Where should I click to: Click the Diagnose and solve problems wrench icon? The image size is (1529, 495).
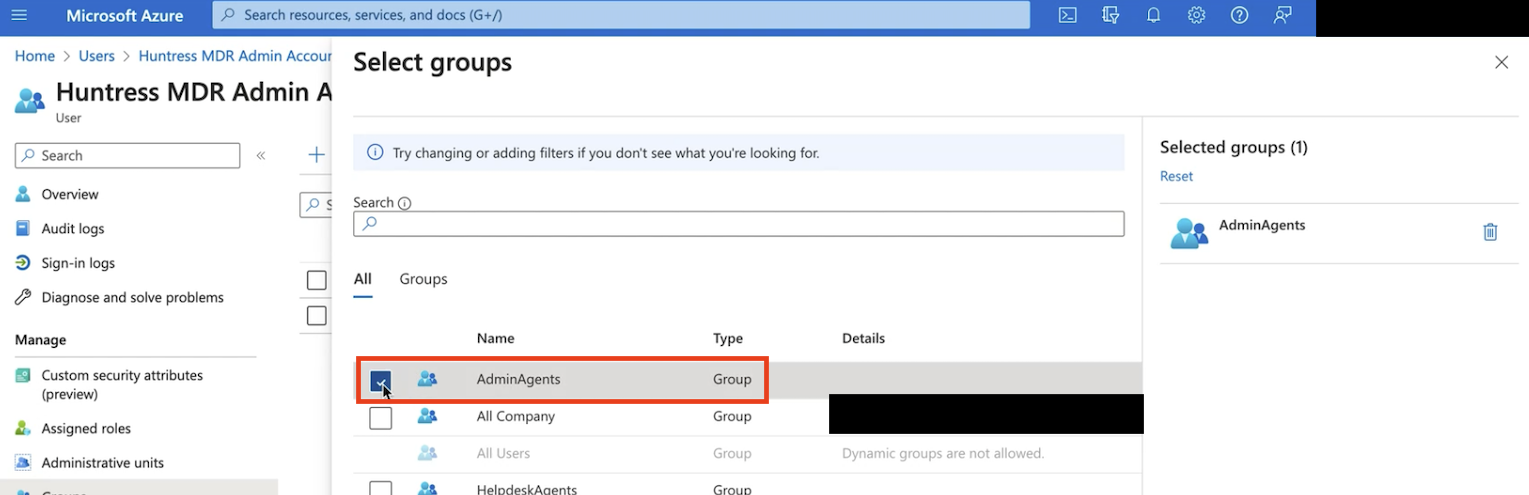(23, 297)
